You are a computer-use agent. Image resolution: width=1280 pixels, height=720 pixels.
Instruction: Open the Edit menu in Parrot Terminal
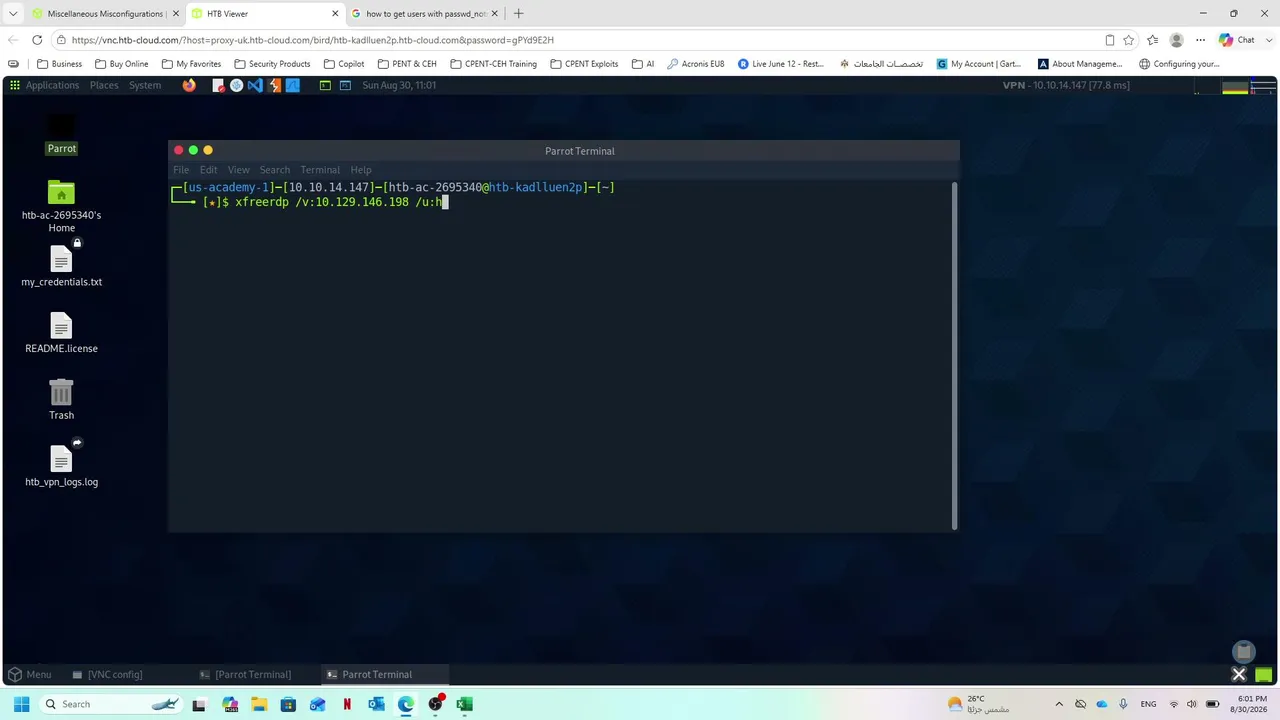point(208,170)
